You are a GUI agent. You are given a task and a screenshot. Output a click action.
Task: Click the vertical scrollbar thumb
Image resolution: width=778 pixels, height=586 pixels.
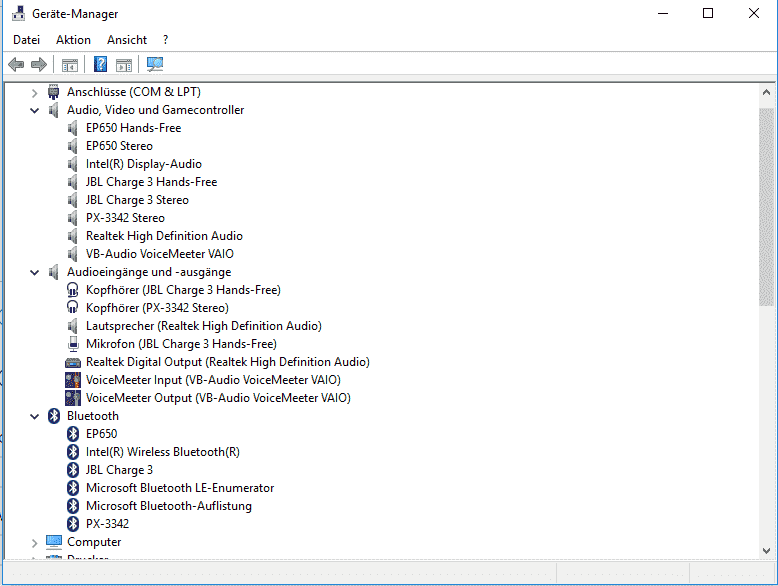pyautogui.click(x=766, y=207)
